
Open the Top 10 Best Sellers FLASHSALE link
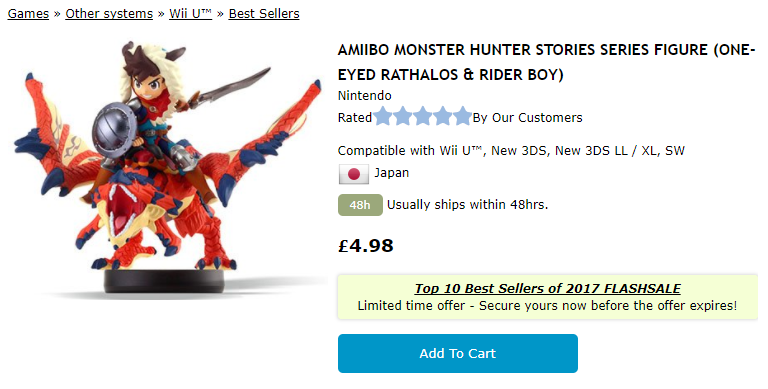[x=548, y=289]
